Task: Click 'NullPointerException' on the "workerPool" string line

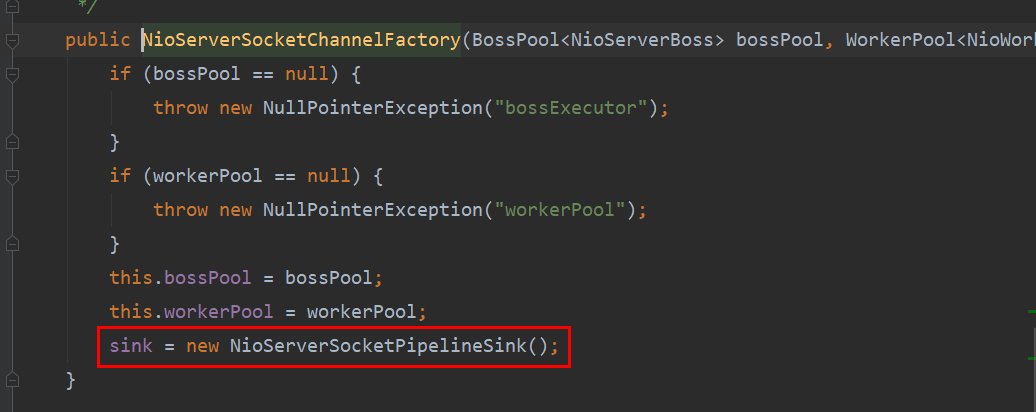Action: [373, 210]
